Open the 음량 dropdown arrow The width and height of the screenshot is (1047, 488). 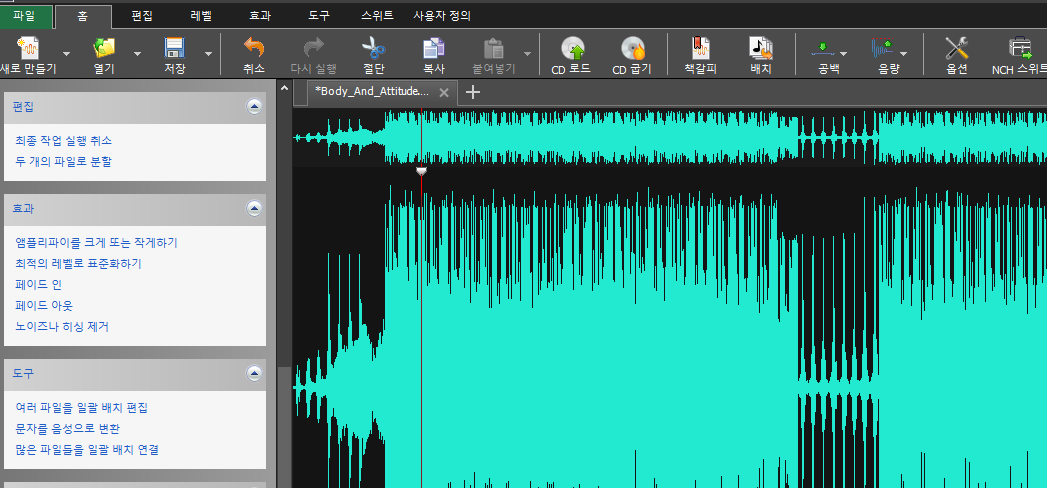pyautogui.click(x=903, y=53)
